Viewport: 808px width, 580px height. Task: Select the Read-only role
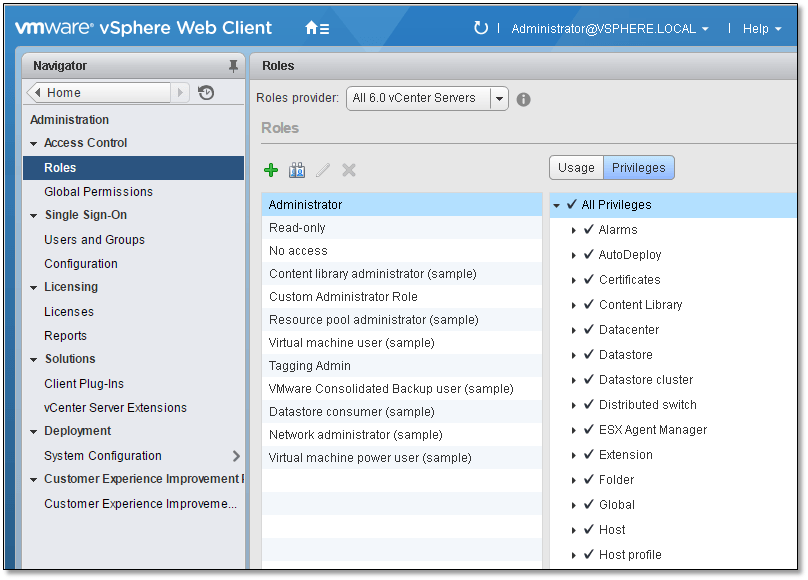click(x=402, y=228)
